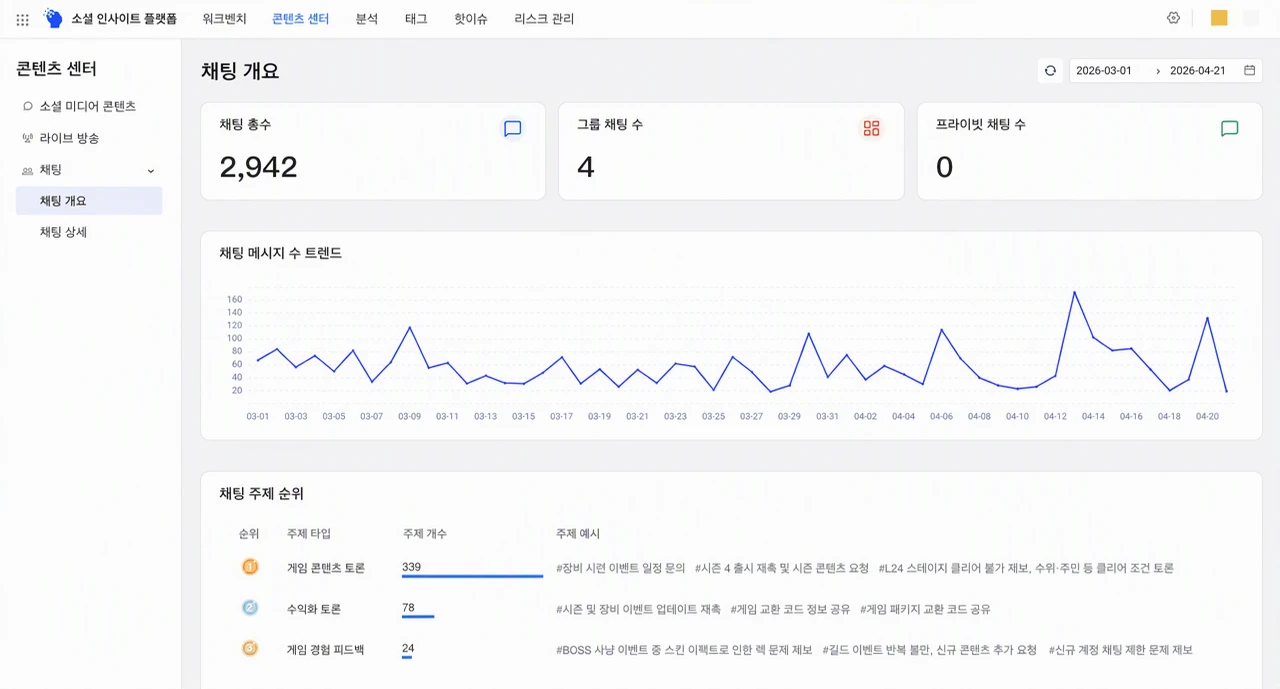The height and width of the screenshot is (689, 1280).
Task: Open the 핫이슈 top menu
Action: click(471, 19)
